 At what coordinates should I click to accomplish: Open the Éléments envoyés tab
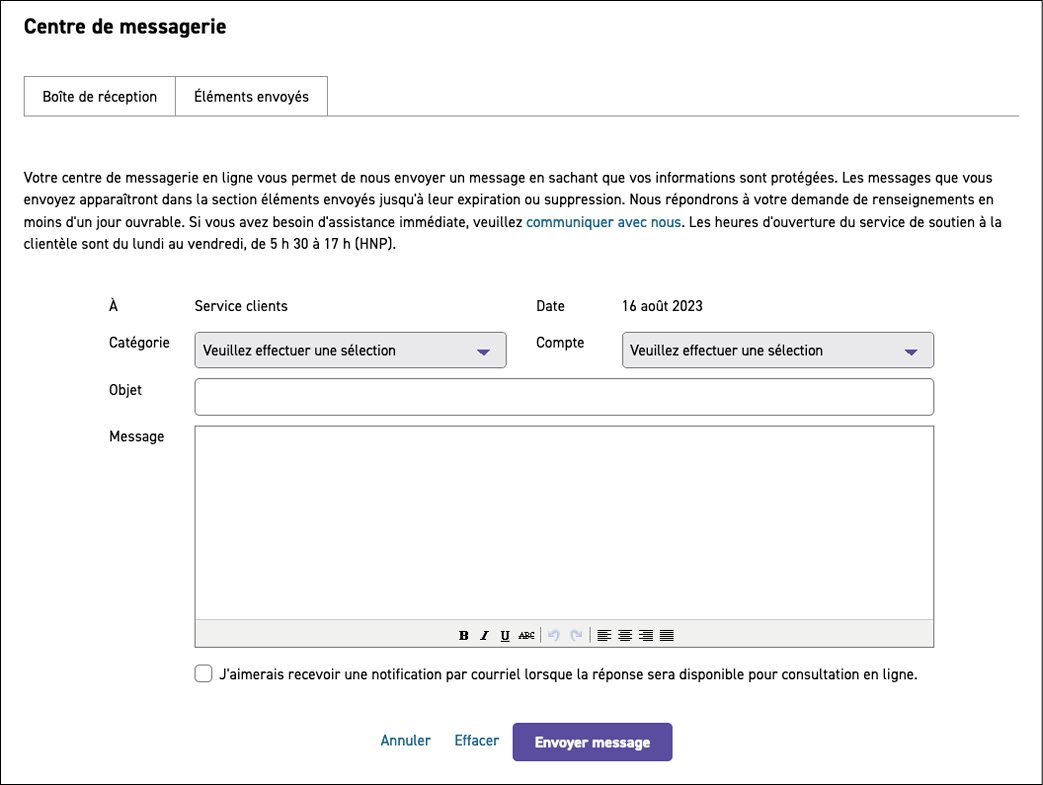tap(251, 97)
